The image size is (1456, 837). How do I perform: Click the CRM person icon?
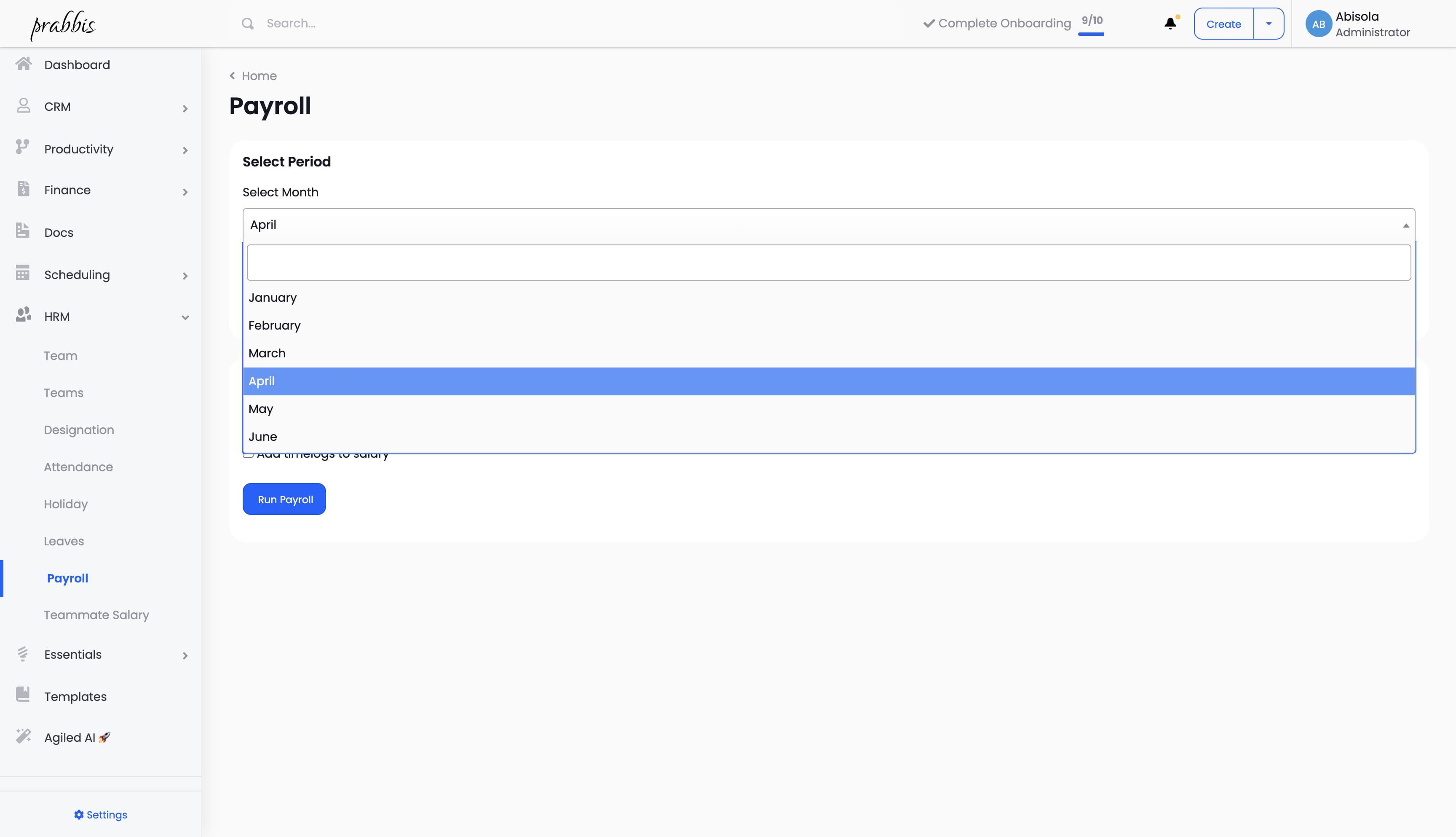point(24,106)
